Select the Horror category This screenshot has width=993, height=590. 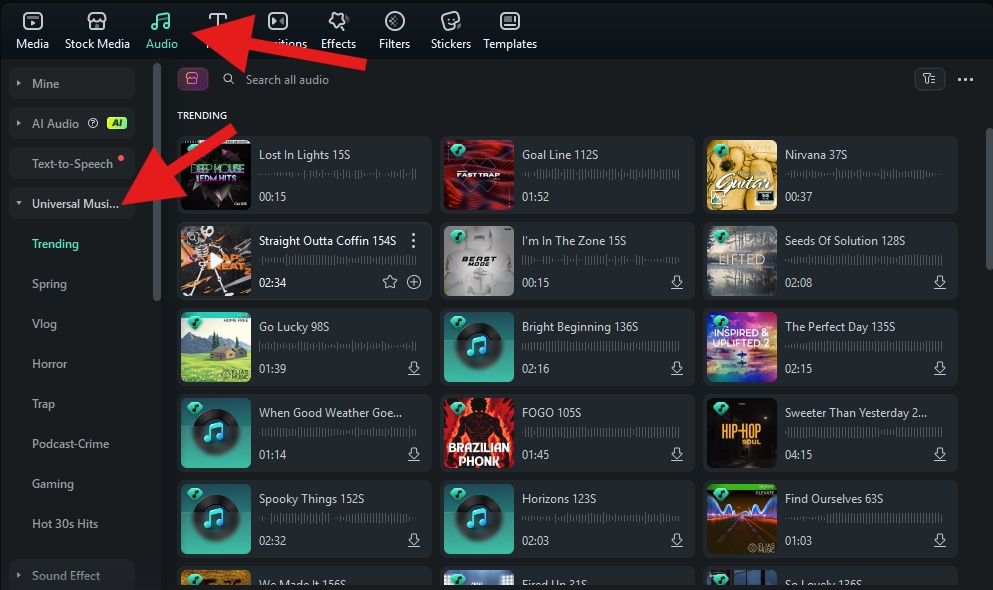(49, 363)
